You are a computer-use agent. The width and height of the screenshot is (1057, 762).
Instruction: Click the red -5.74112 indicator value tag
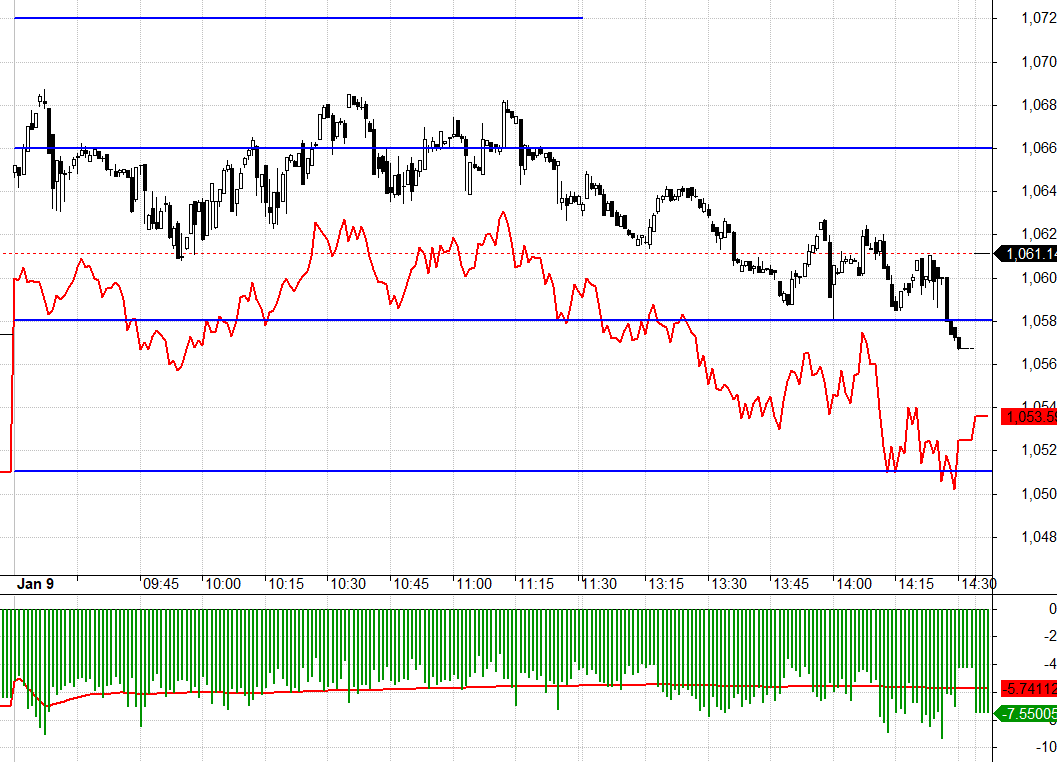(x=1029, y=688)
